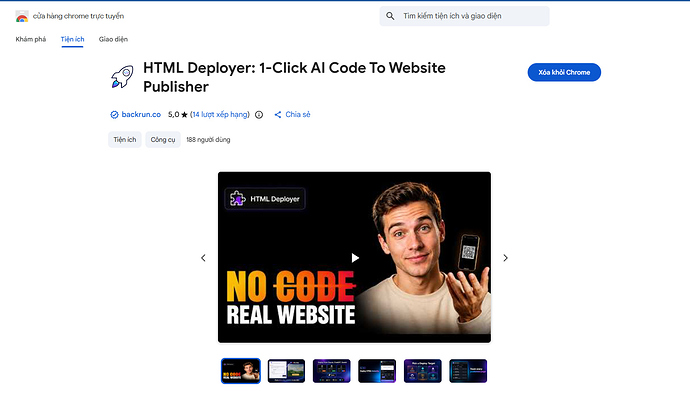Screen dimensions: 690x402
Task: Select the sixth screenshot thumbnail
Action: click(468, 371)
